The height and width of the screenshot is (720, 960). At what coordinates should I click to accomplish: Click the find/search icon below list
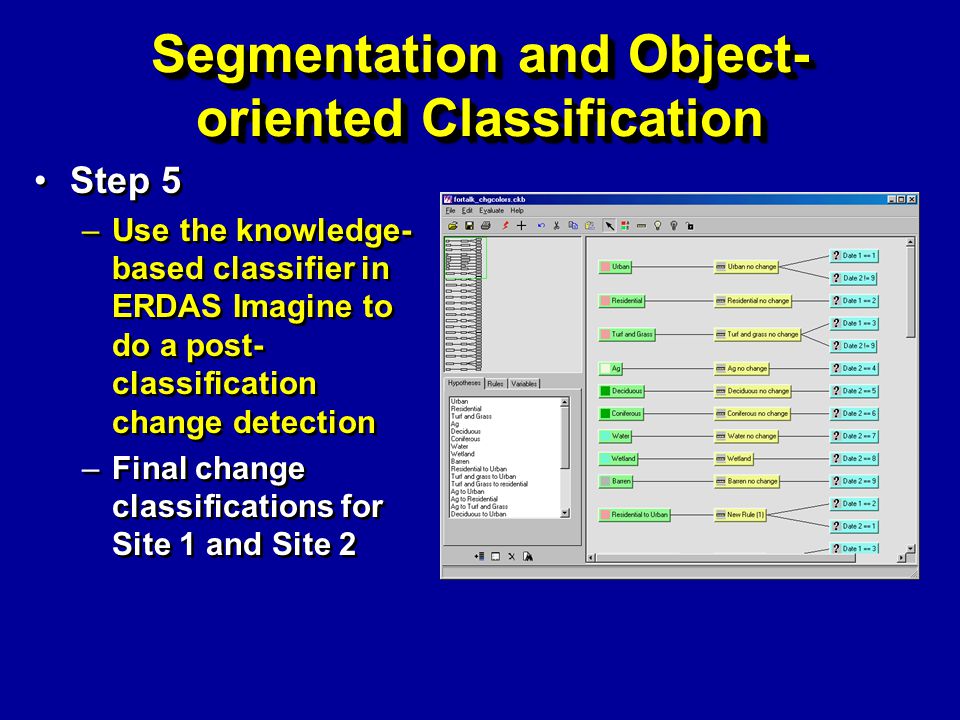pos(528,557)
